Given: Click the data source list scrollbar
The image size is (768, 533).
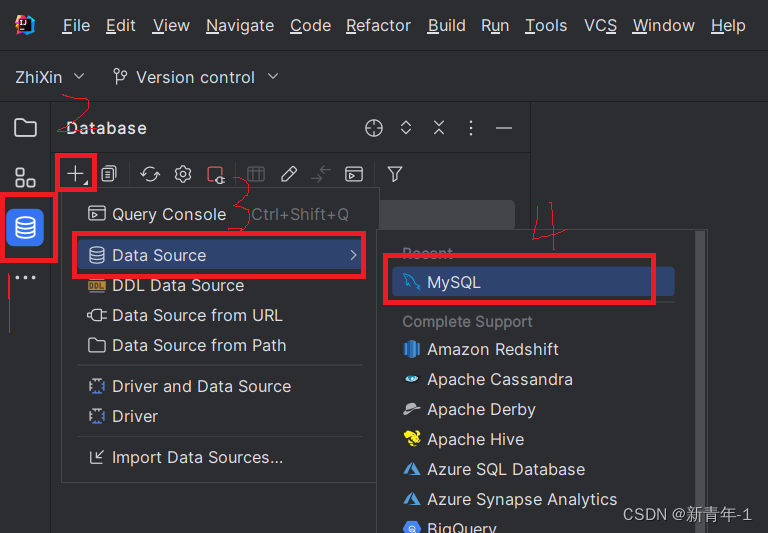Looking at the screenshot, I should pos(700,382).
